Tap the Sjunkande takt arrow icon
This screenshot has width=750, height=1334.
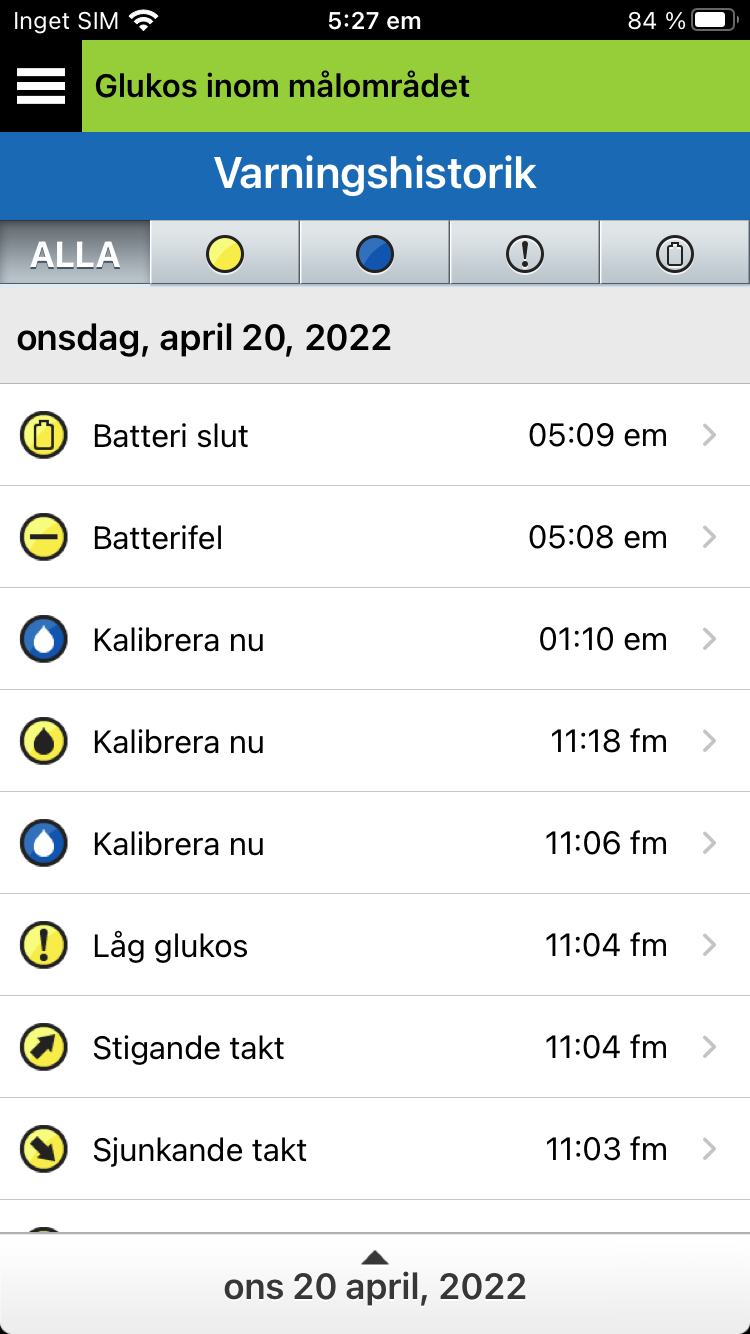(x=44, y=1150)
